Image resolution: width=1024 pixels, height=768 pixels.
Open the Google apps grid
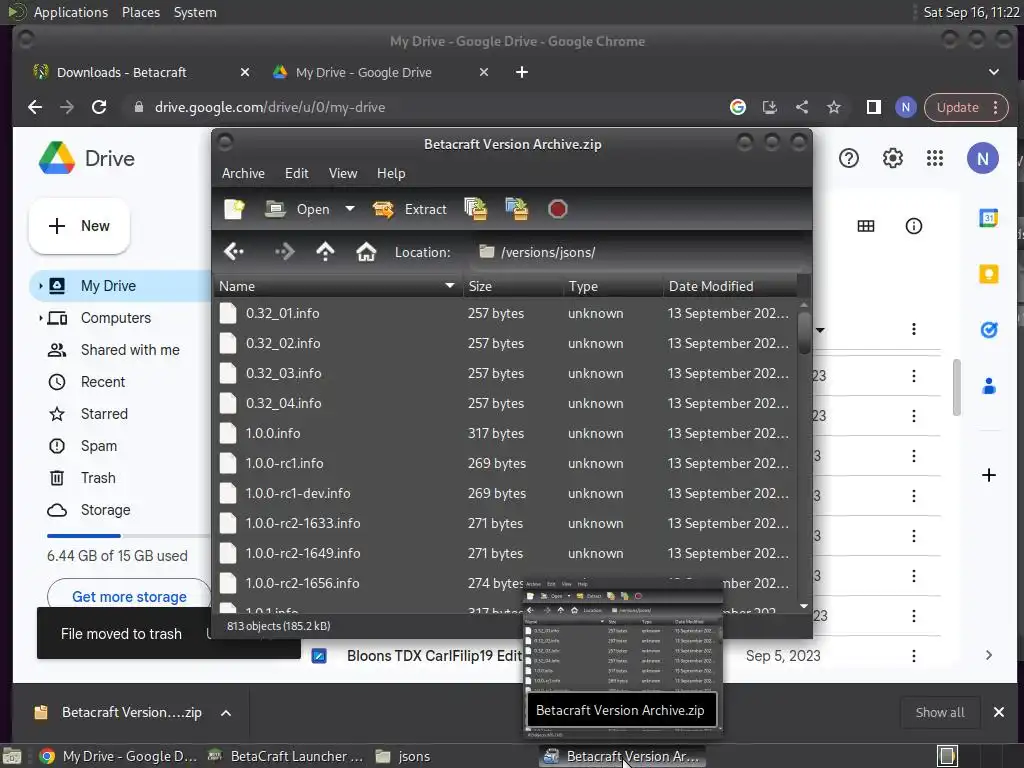pos(935,158)
